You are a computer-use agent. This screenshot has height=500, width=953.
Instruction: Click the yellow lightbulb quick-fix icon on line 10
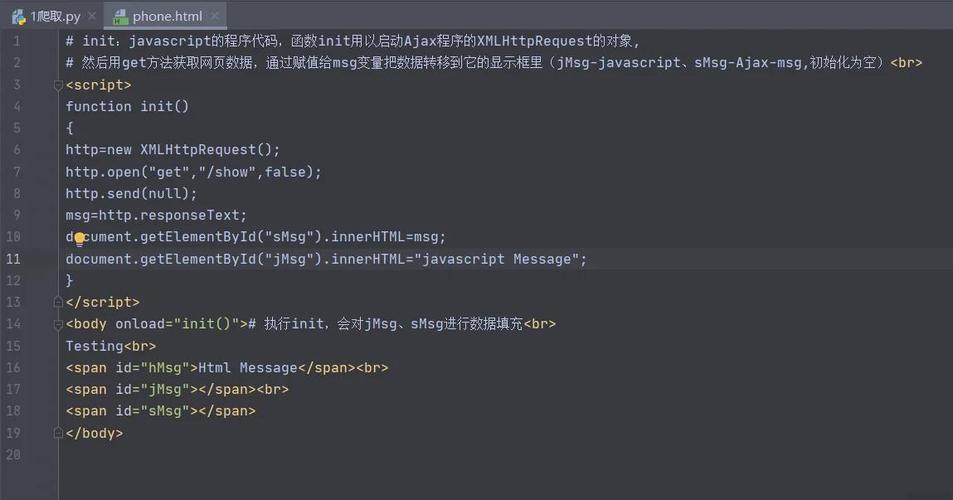click(79, 238)
